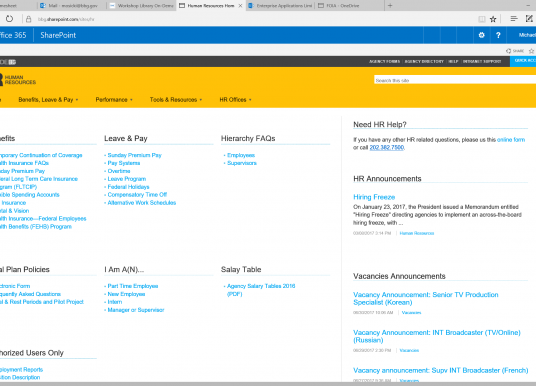This screenshot has height=386, width=536.
Task: Switch to the Mail browser tab
Action: 72,6
